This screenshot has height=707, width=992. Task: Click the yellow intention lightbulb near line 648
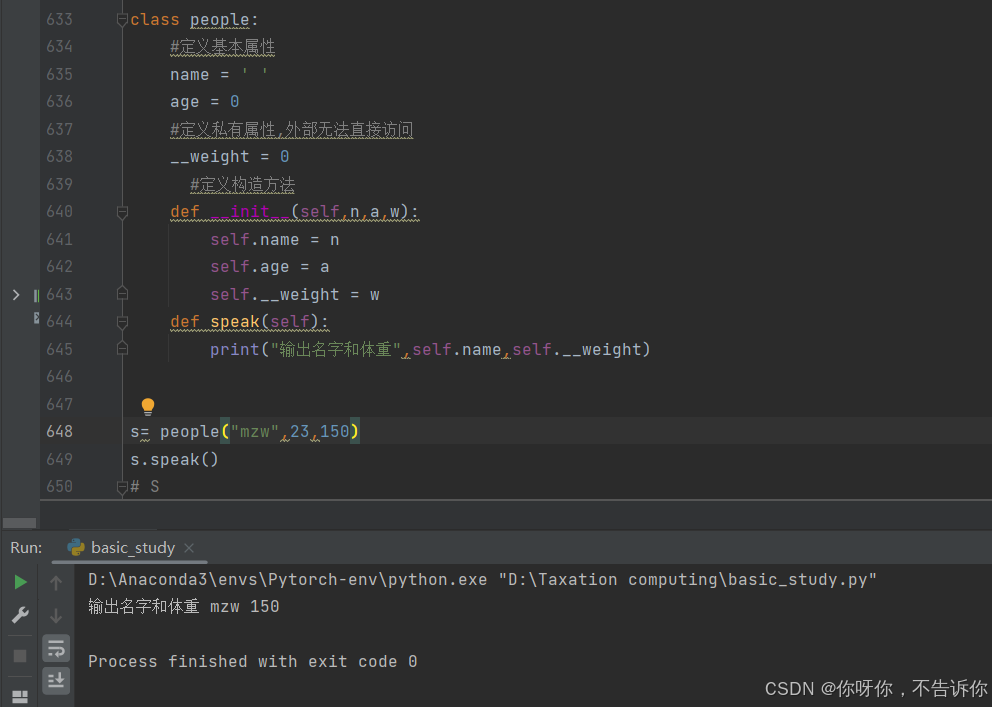[x=147, y=406]
